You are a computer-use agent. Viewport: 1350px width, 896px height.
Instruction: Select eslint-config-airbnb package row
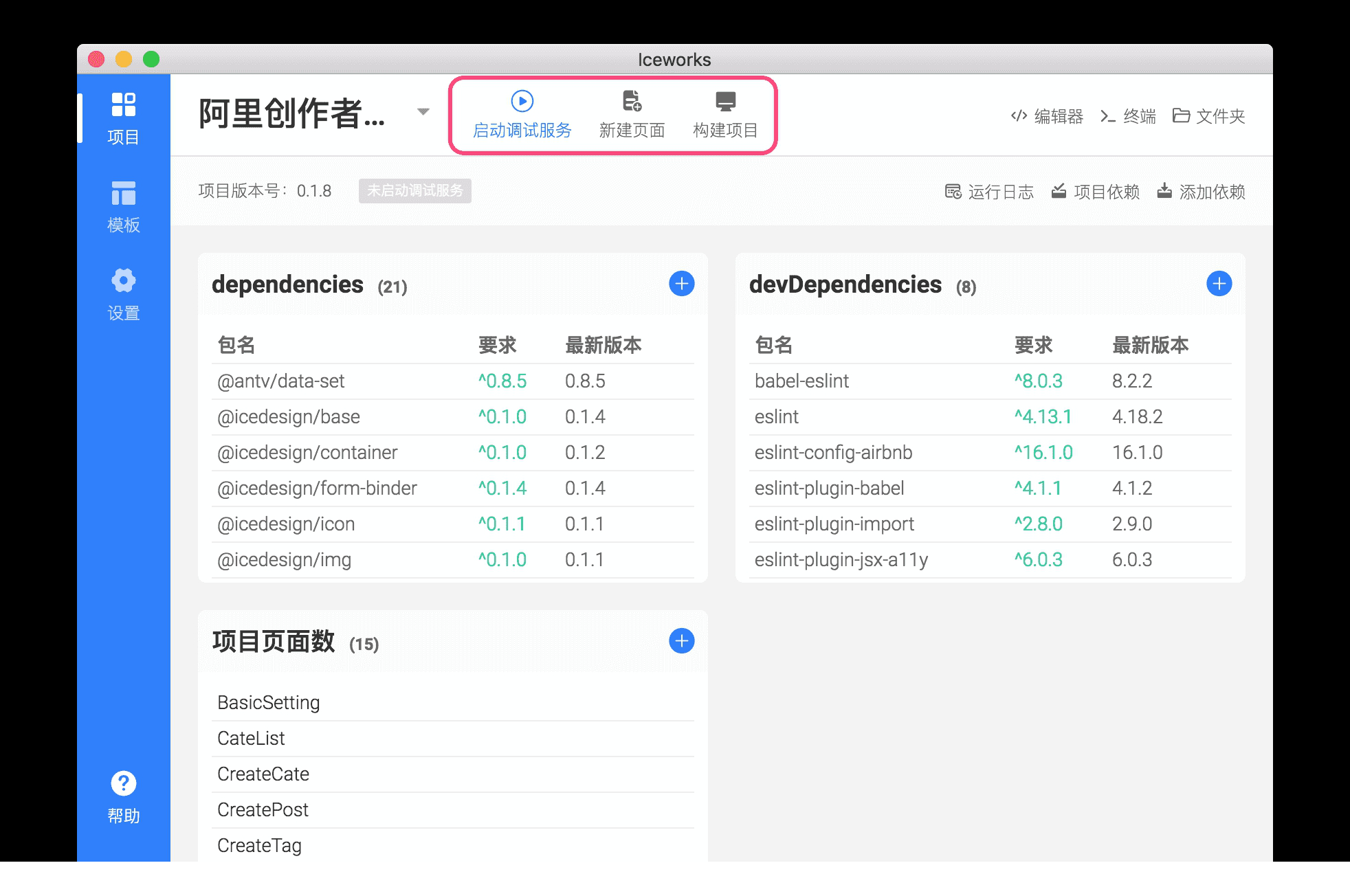(x=991, y=453)
